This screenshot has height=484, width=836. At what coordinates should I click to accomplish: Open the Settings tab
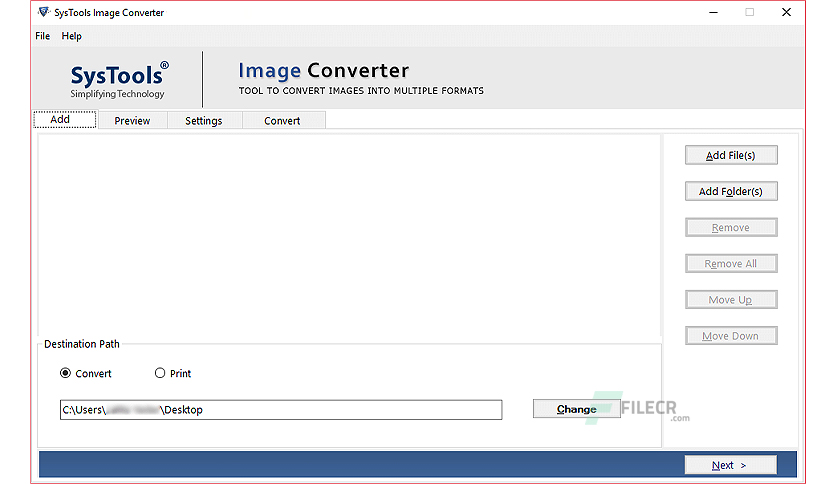[x=204, y=121]
